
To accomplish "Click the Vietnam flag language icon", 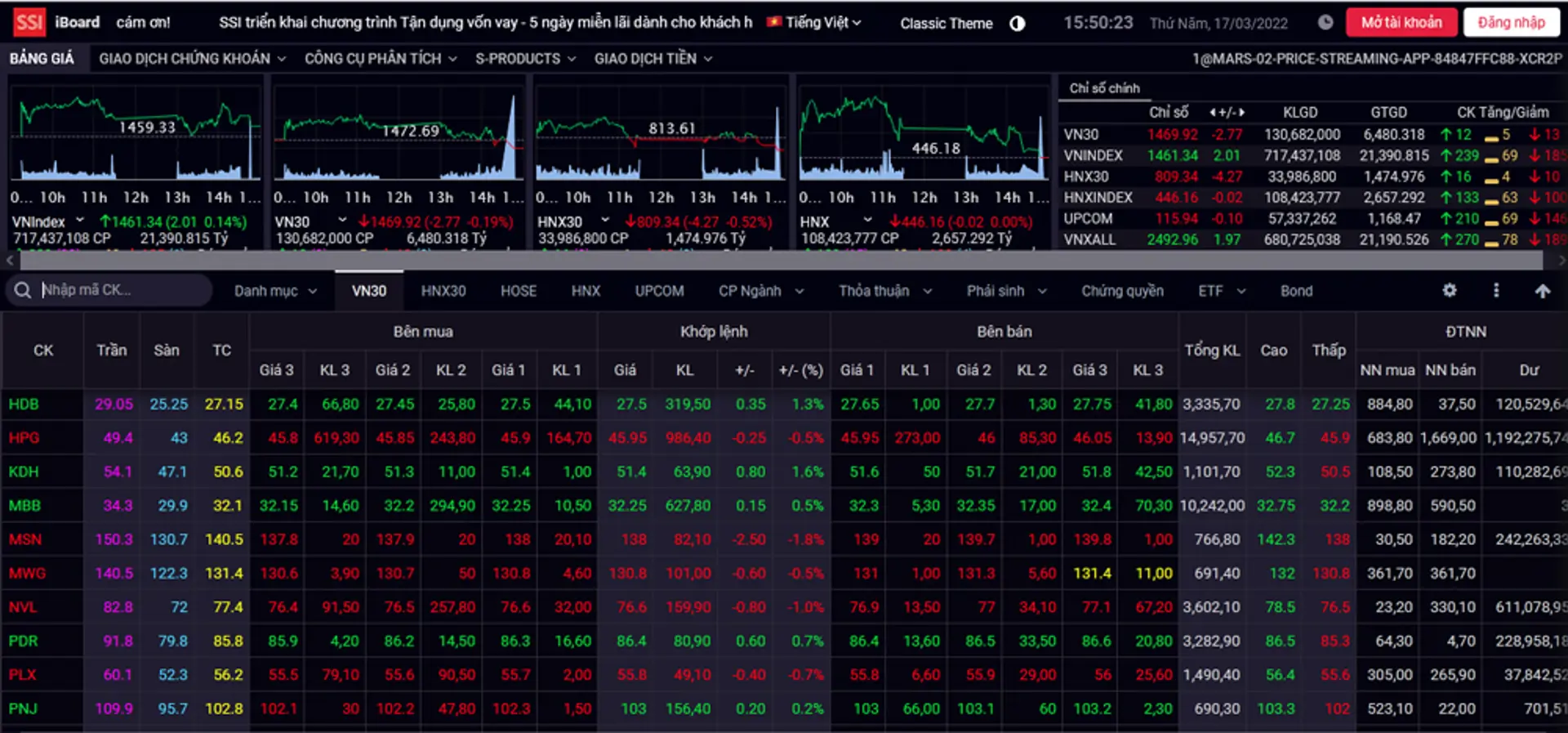I will click(x=773, y=22).
